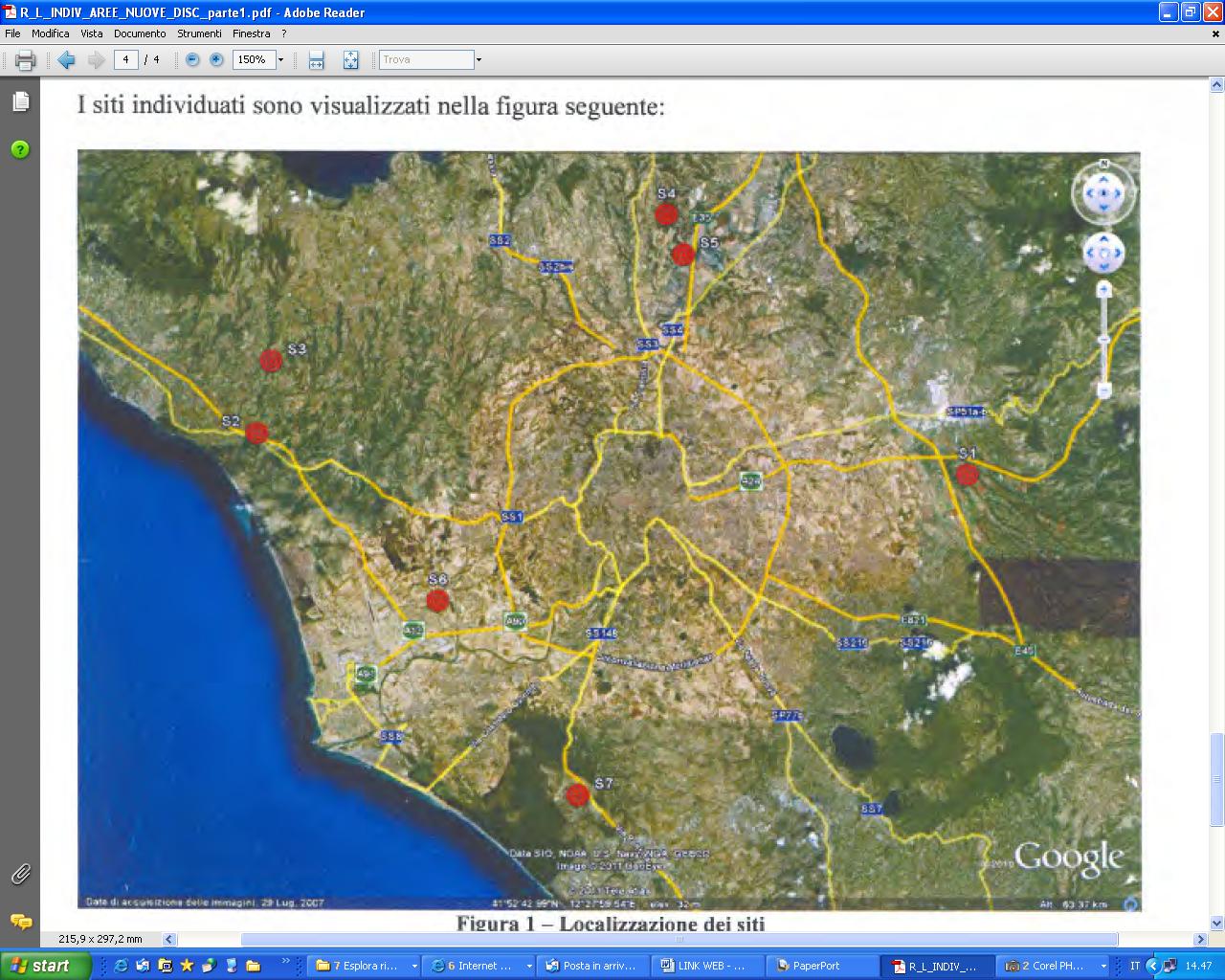Click the S7 red site marker
Screen dimensions: 1225x980
point(577,795)
